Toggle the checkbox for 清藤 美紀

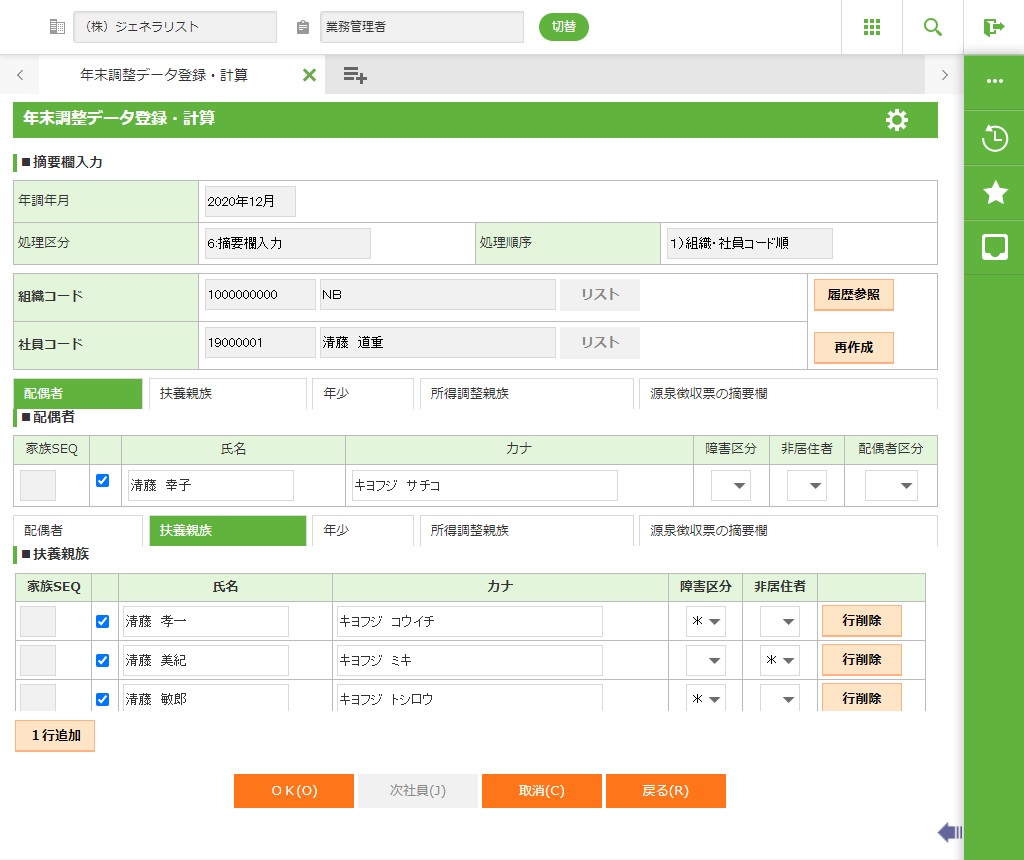(x=102, y=660)
